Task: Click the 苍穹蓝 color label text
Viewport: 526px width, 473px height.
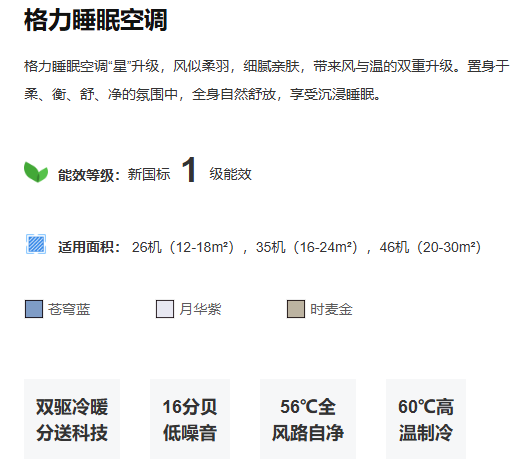Action: coord(69,309)
